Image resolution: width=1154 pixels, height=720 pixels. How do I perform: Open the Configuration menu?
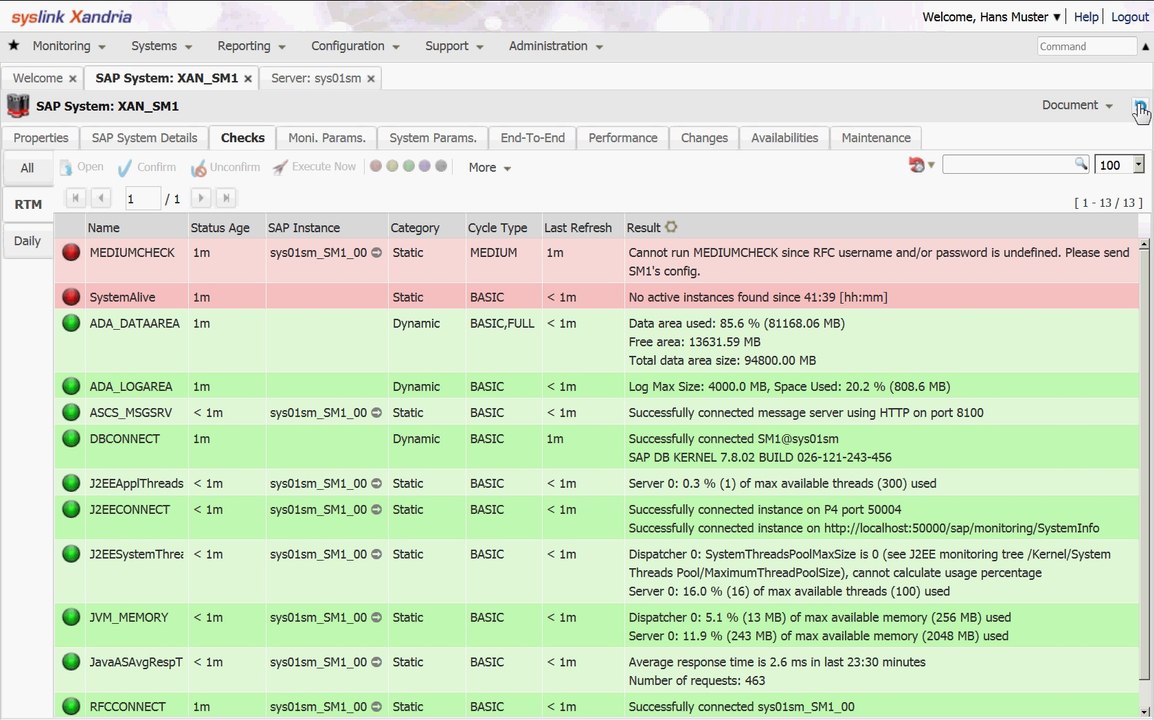coord(355,46)
